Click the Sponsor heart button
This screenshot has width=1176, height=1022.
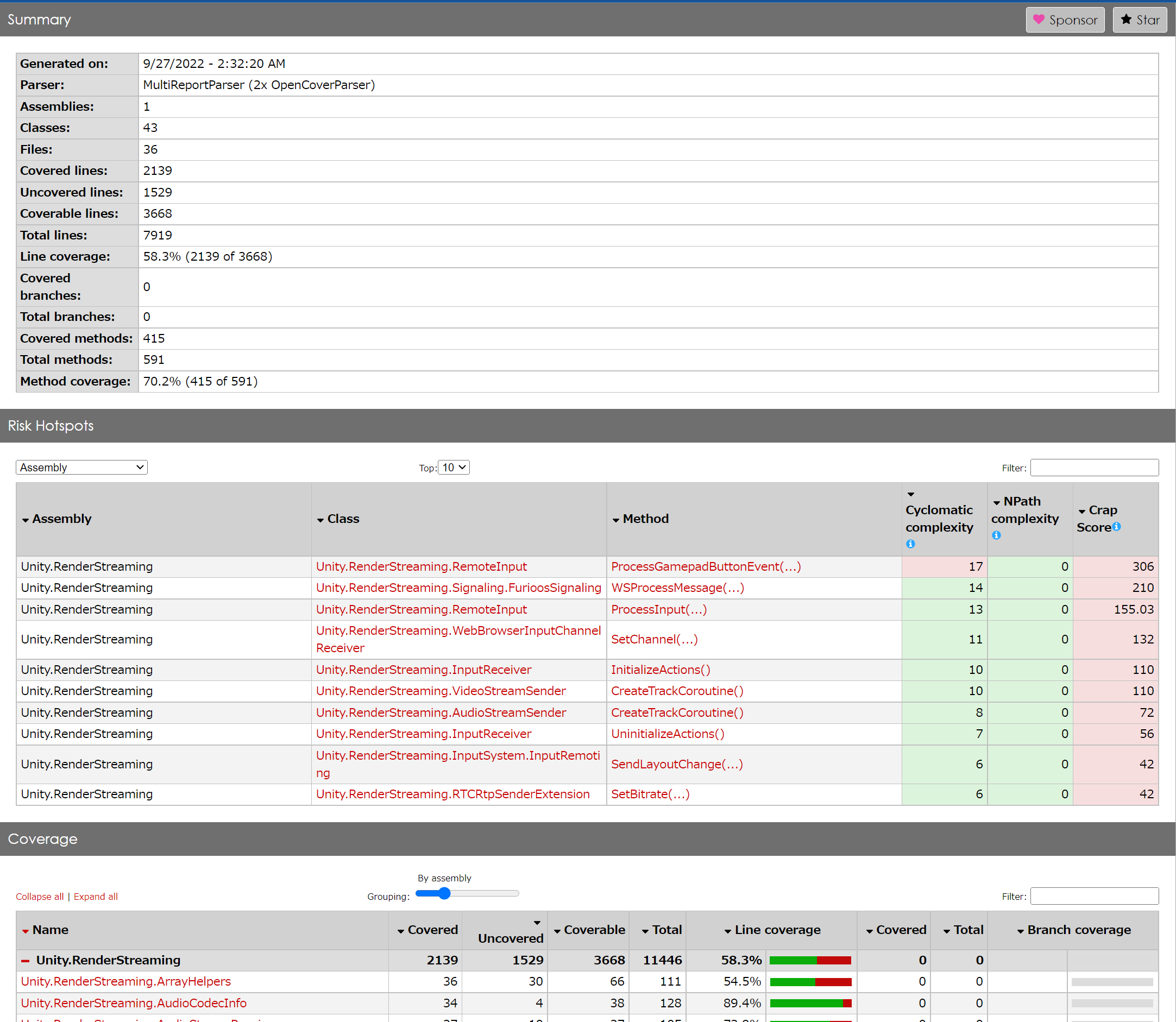[x=1064, y=20]
